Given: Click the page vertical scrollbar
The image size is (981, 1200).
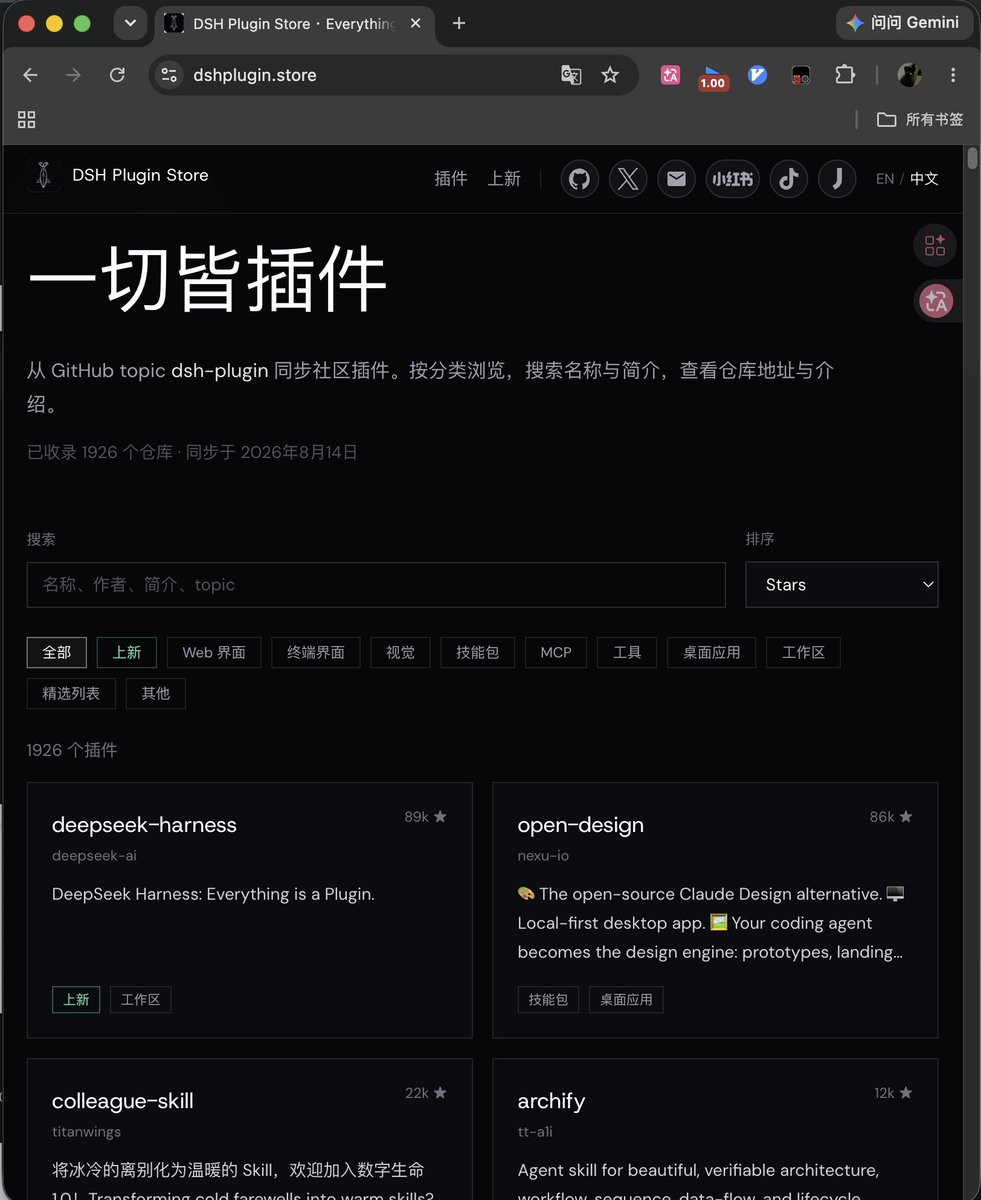Looking at the screenshot, I should click(973, 159).
